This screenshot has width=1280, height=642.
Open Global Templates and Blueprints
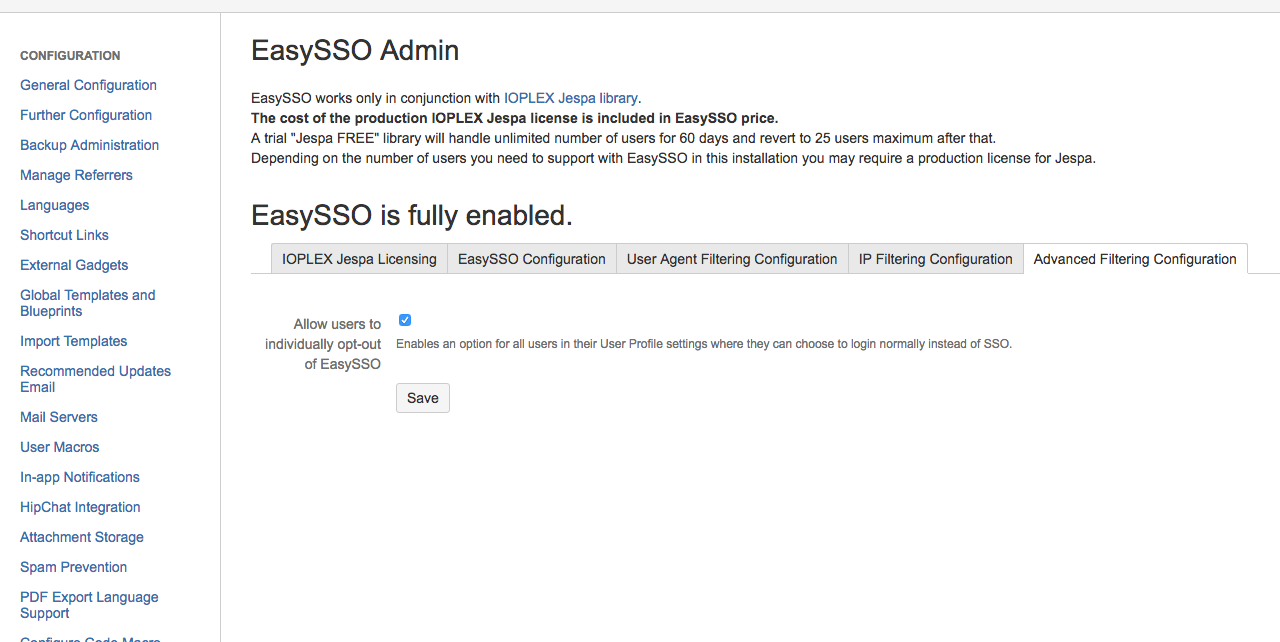tap(88, 303)
